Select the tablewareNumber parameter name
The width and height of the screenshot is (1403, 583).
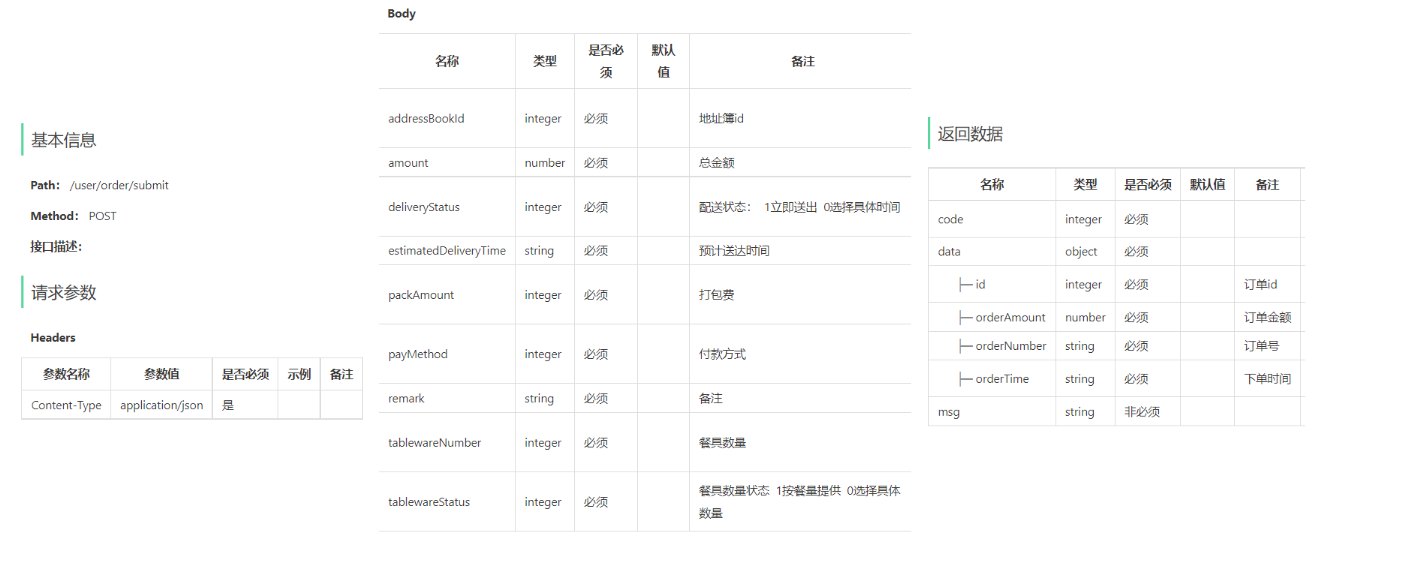[x=435, y=443]
